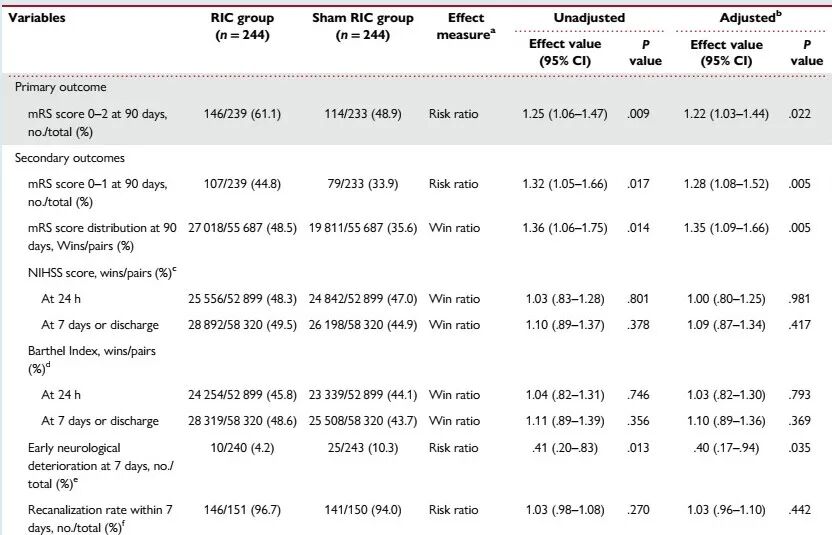This screenshot has width=832, height=535.
Task: Select the mRS score 0–2 at 90 days row
Action: coord(416,123)
